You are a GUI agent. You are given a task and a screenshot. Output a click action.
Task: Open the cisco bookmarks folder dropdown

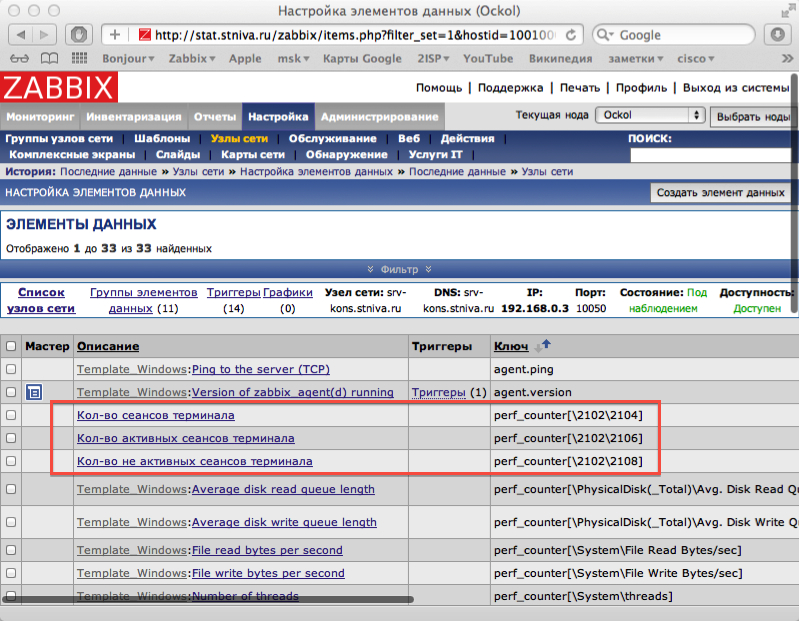(696, 59)
